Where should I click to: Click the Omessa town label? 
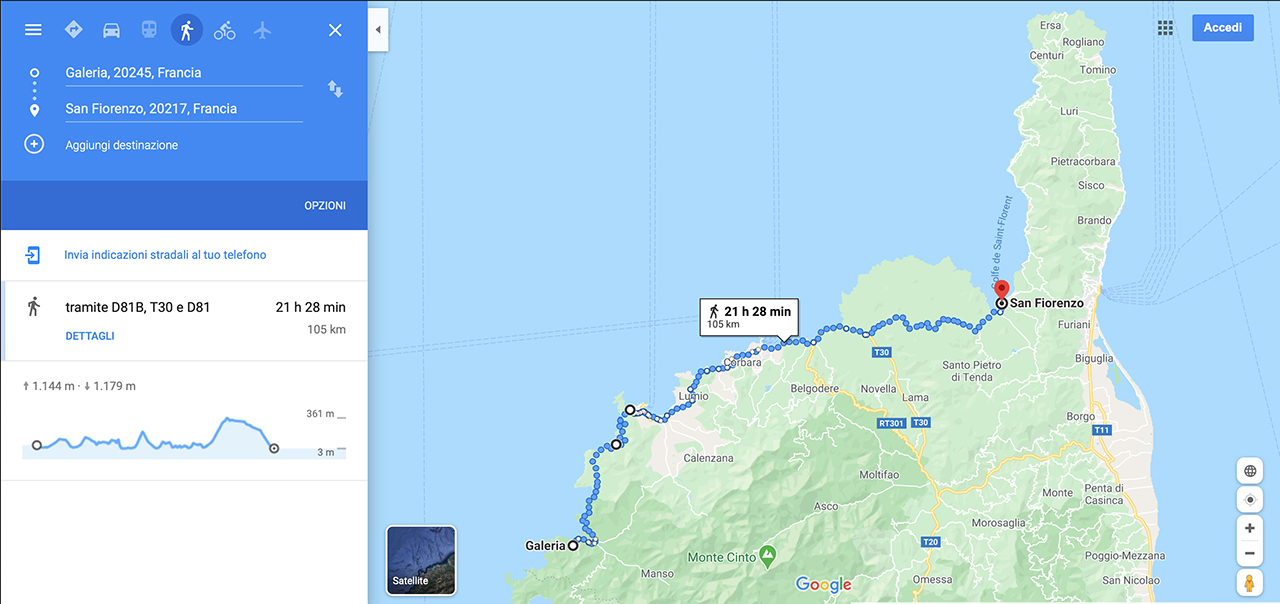point(932,580)
